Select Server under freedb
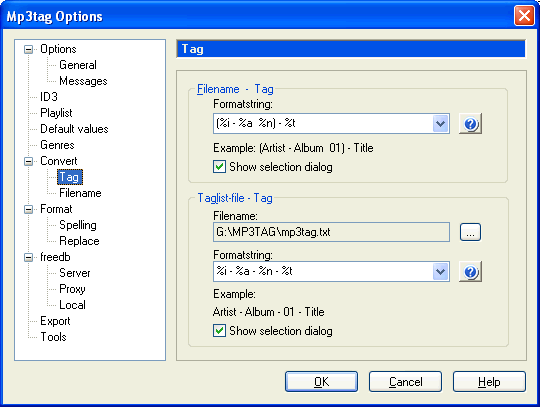Viewport: 540px width, 407px height. [75, 273]
